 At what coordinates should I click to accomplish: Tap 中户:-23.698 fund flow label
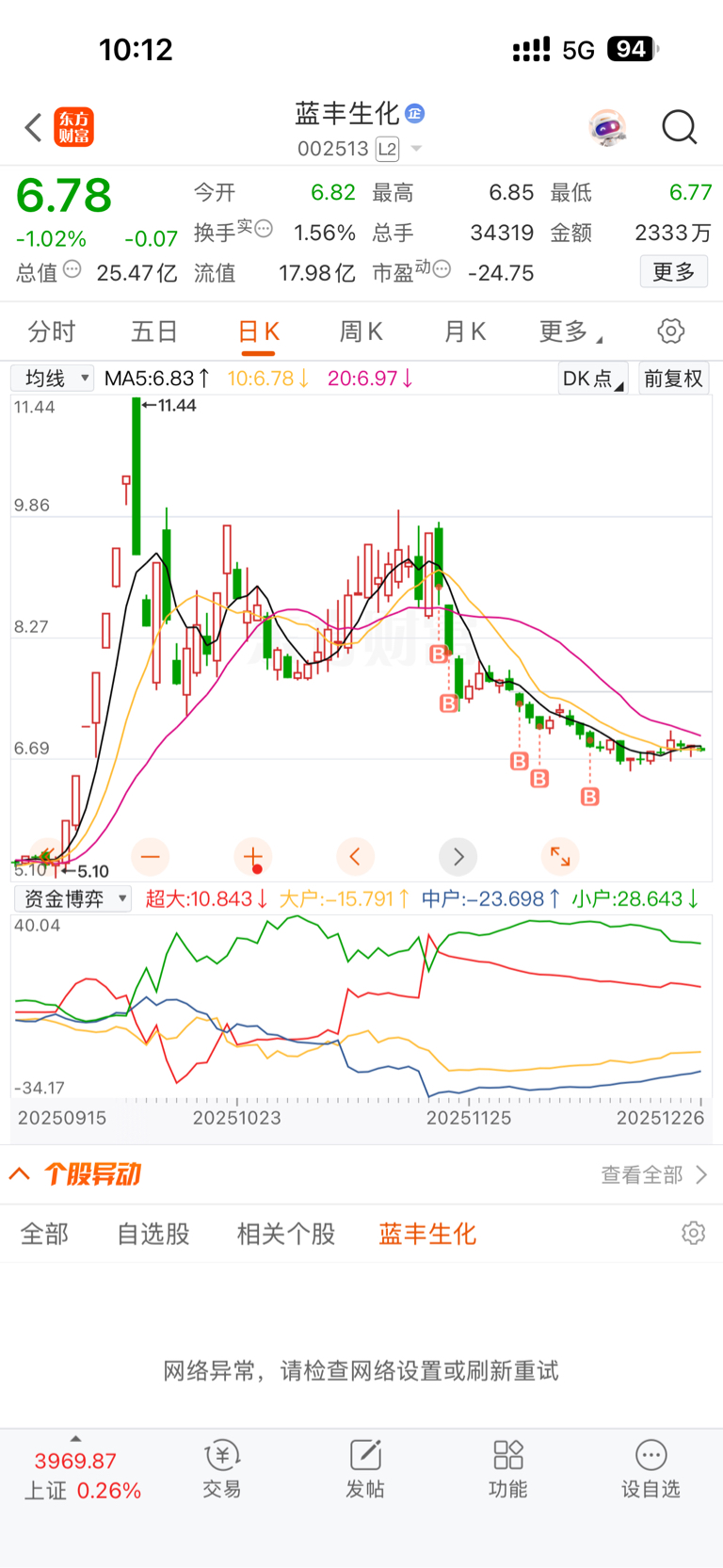[x=490, y=898]
